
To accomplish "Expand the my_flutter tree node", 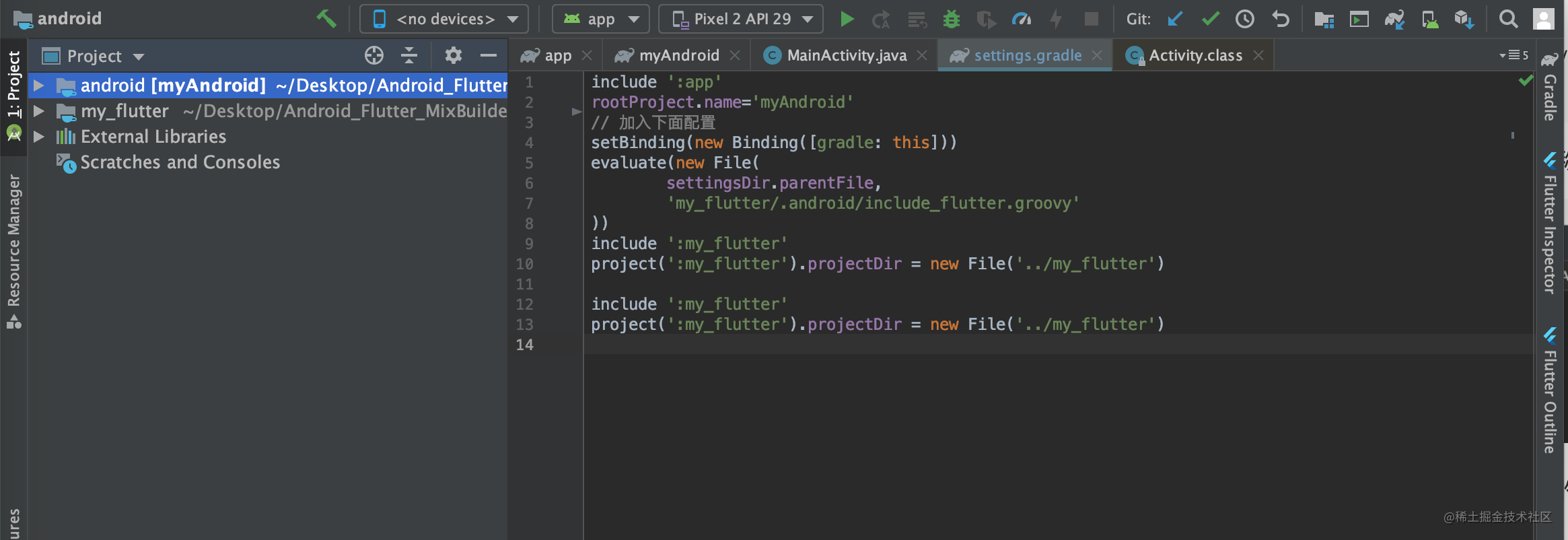I will click(x=39, y=111).
